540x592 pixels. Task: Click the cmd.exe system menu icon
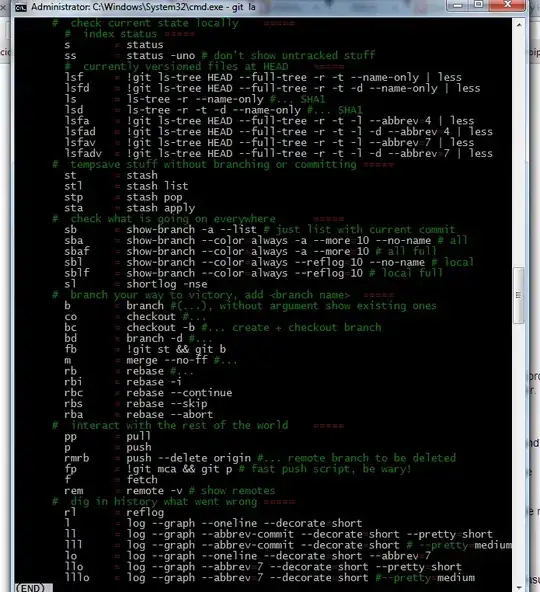click(x=20, y=7)
